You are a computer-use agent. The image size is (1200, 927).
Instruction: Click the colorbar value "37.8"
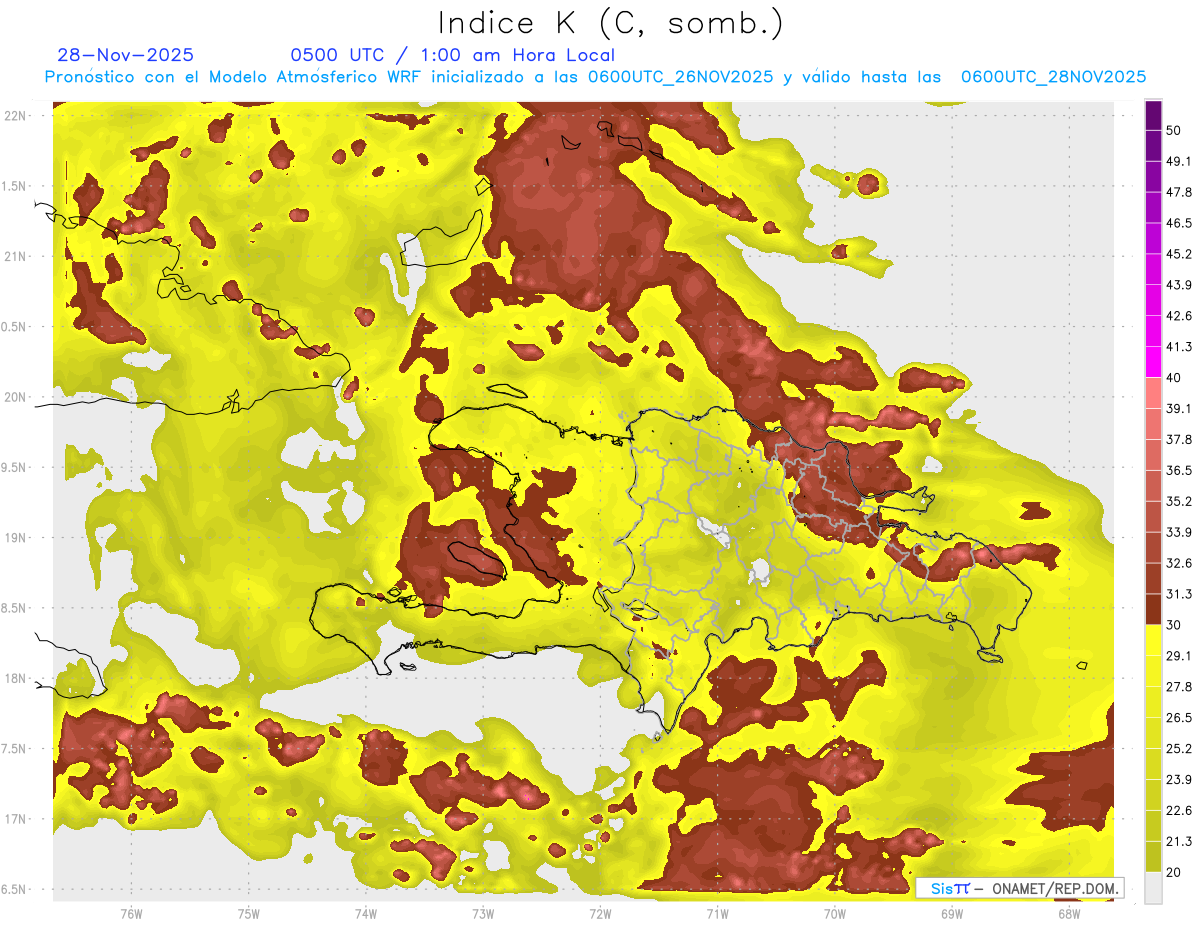1179,439
